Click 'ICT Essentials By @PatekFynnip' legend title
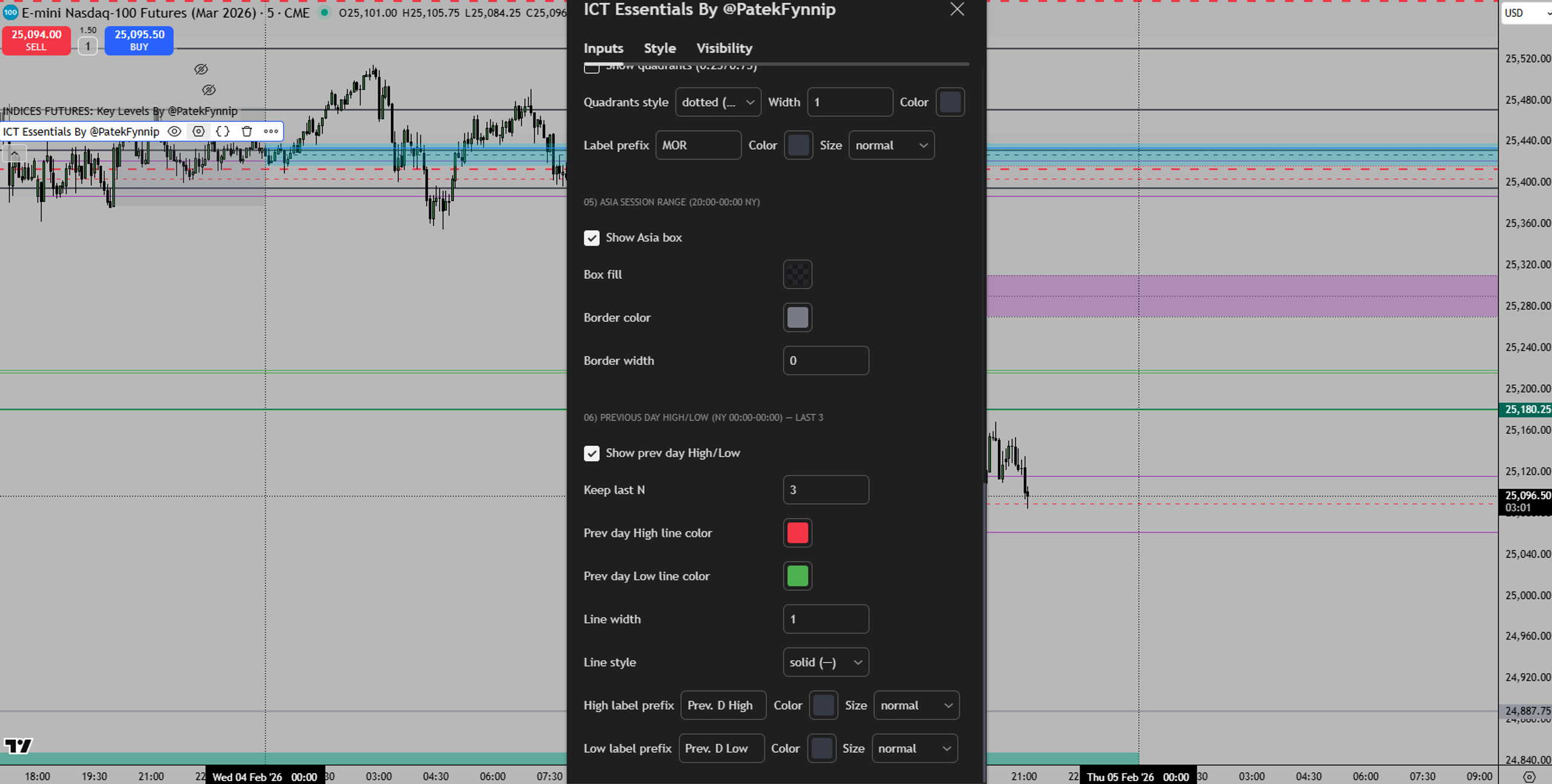The image size is (1552, 784). click(x=81, y=131)
